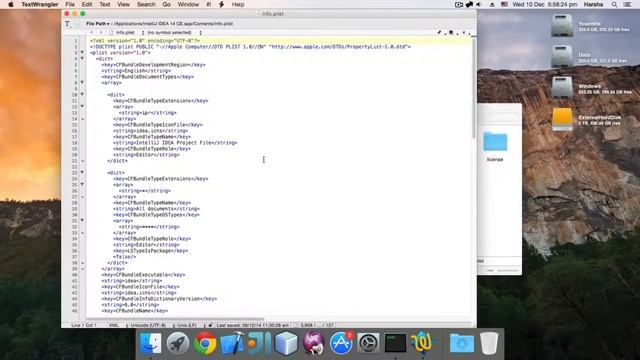Screen dimensions: 640x360
Task: Open App Store from the Dock
Action: 341,343
